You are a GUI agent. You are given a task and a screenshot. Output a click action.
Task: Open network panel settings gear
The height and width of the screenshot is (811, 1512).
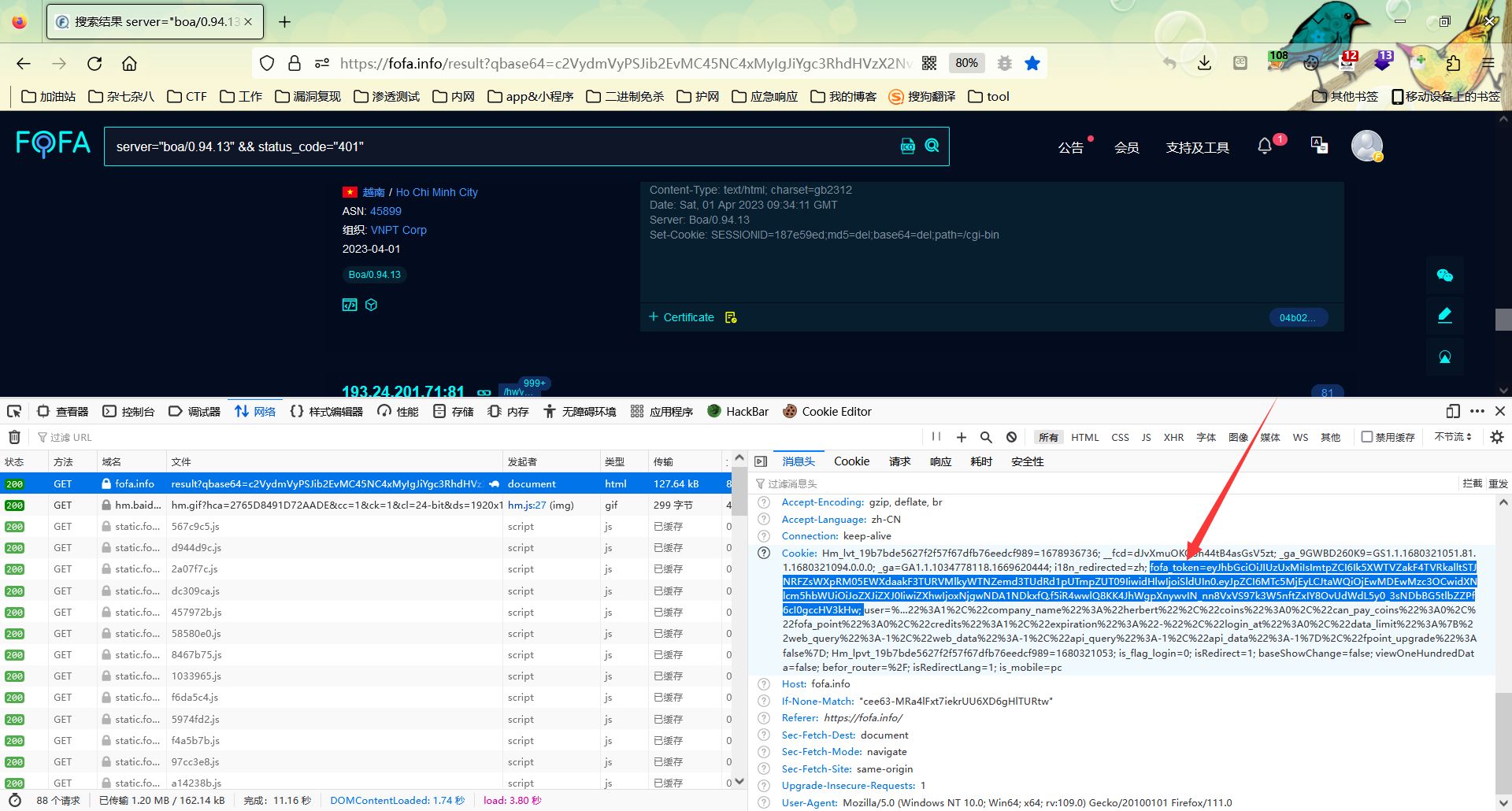tap(1497, 437)
